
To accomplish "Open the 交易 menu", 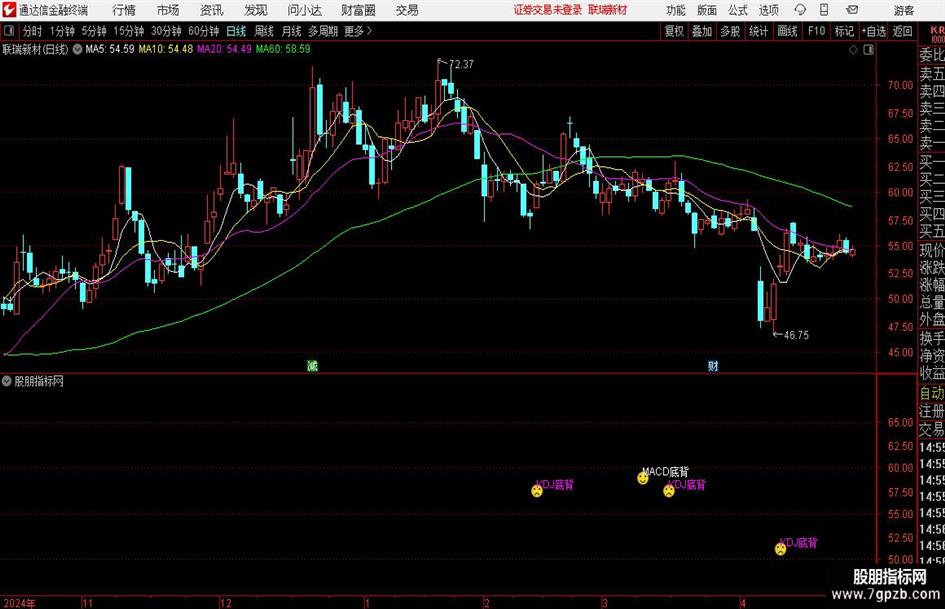I will point(407,10).
